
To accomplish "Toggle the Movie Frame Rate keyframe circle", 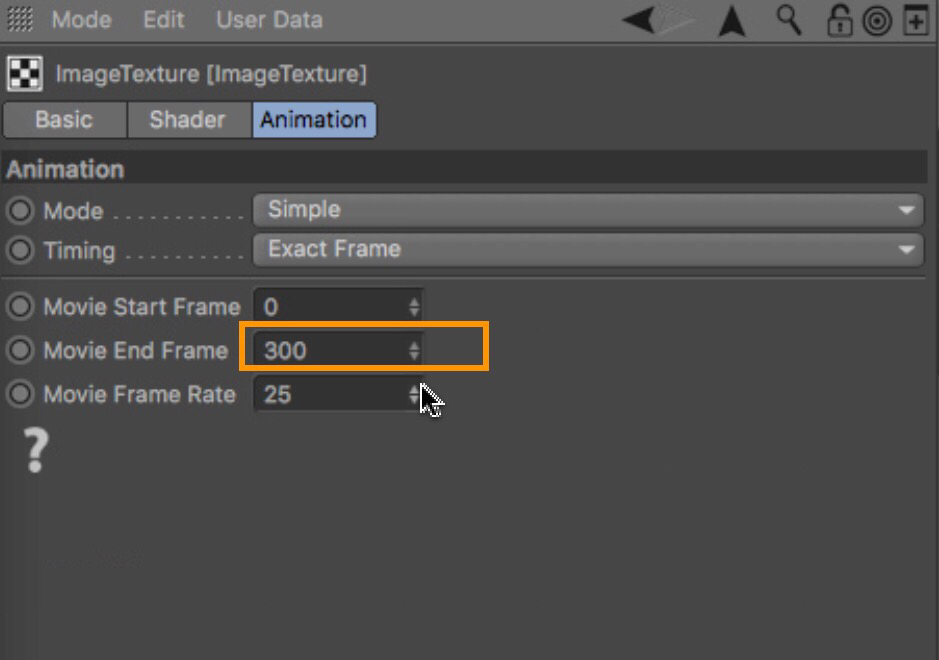I will [x=19, y=394].
